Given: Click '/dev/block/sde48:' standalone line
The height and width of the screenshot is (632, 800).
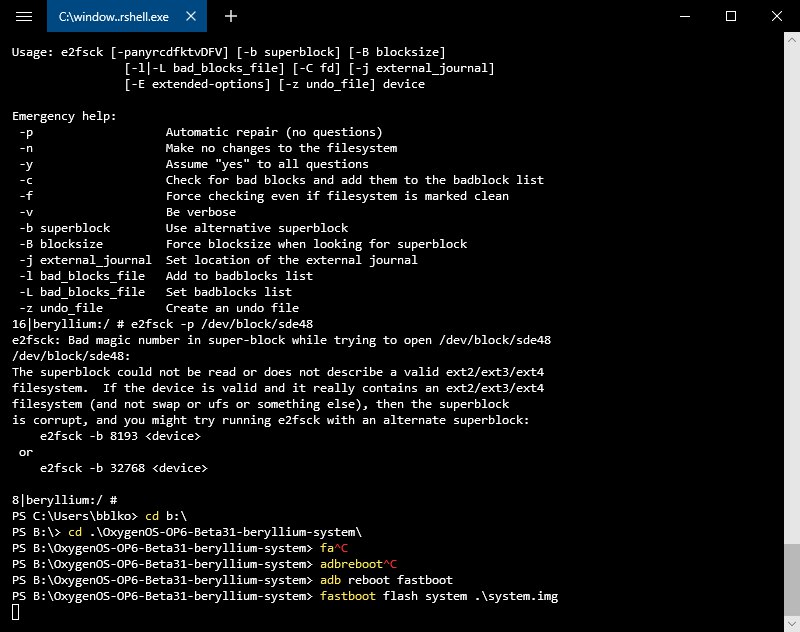Looking at the screenshot, I should pos(71,356).
